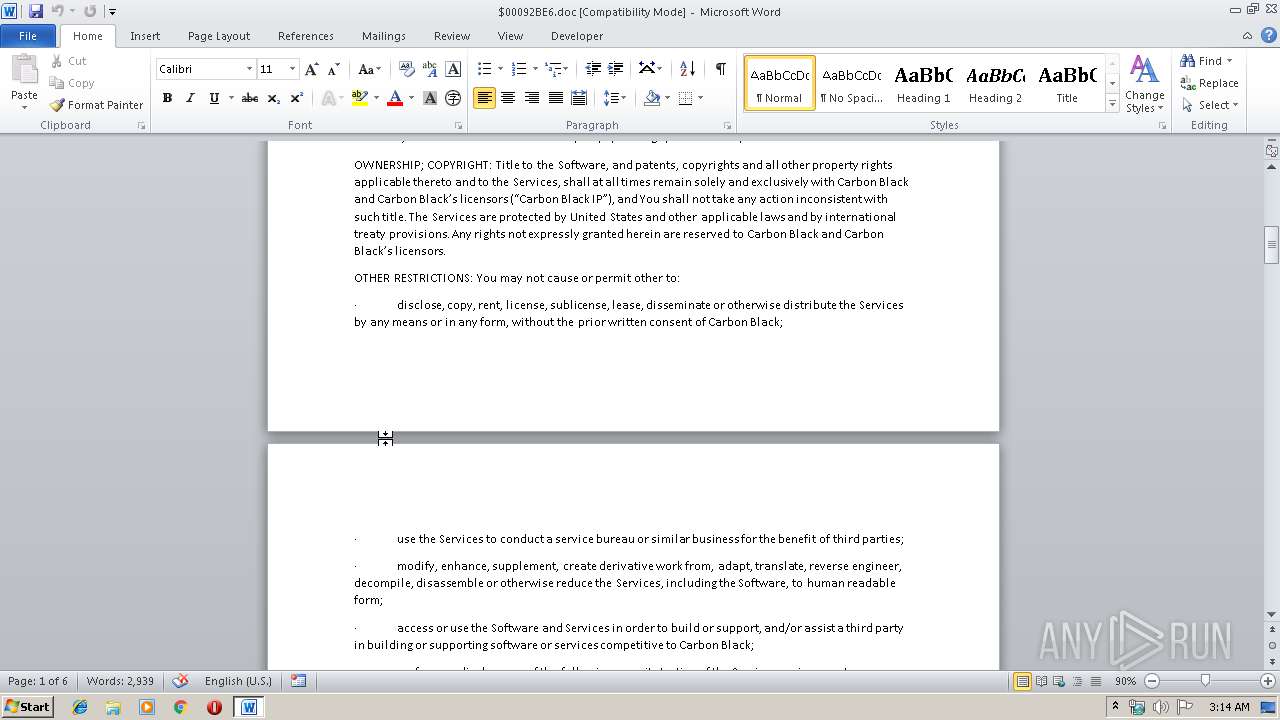Expand font color dropdown arrow

(411, 98)
